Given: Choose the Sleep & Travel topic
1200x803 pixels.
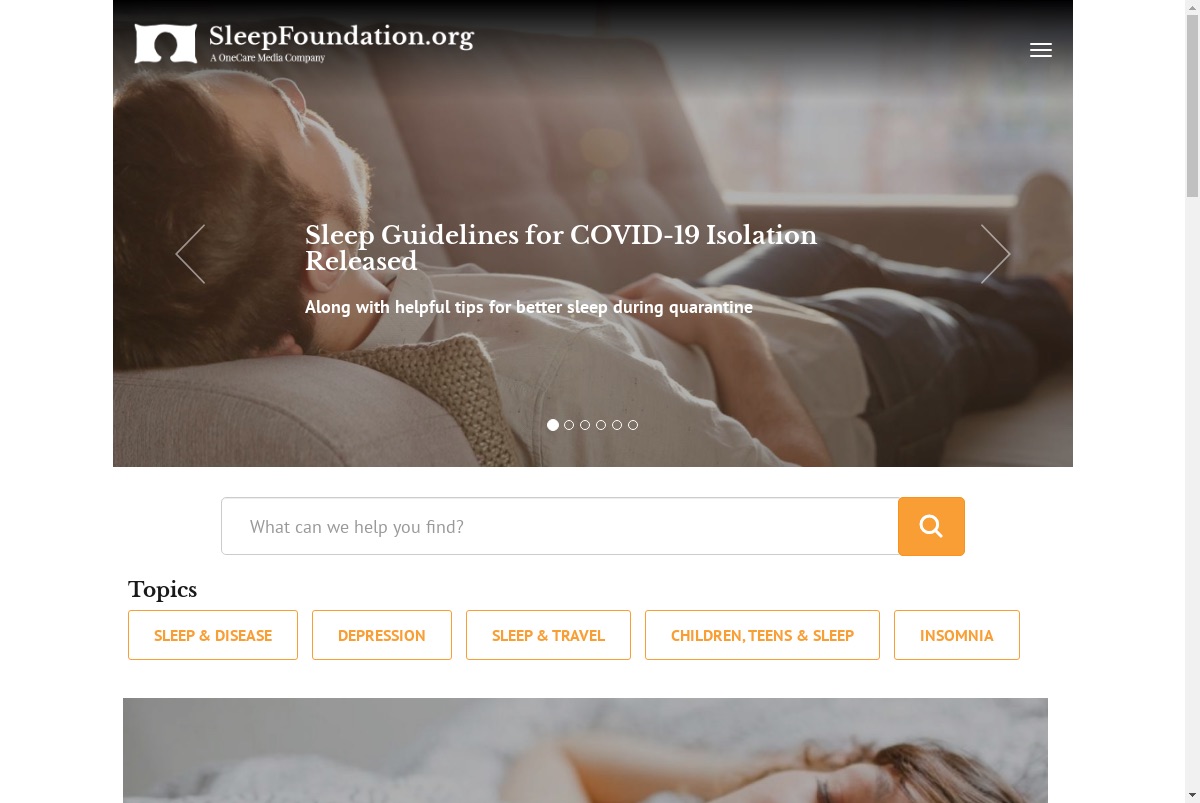Looking at the screenshot, I should click(548, 635).
